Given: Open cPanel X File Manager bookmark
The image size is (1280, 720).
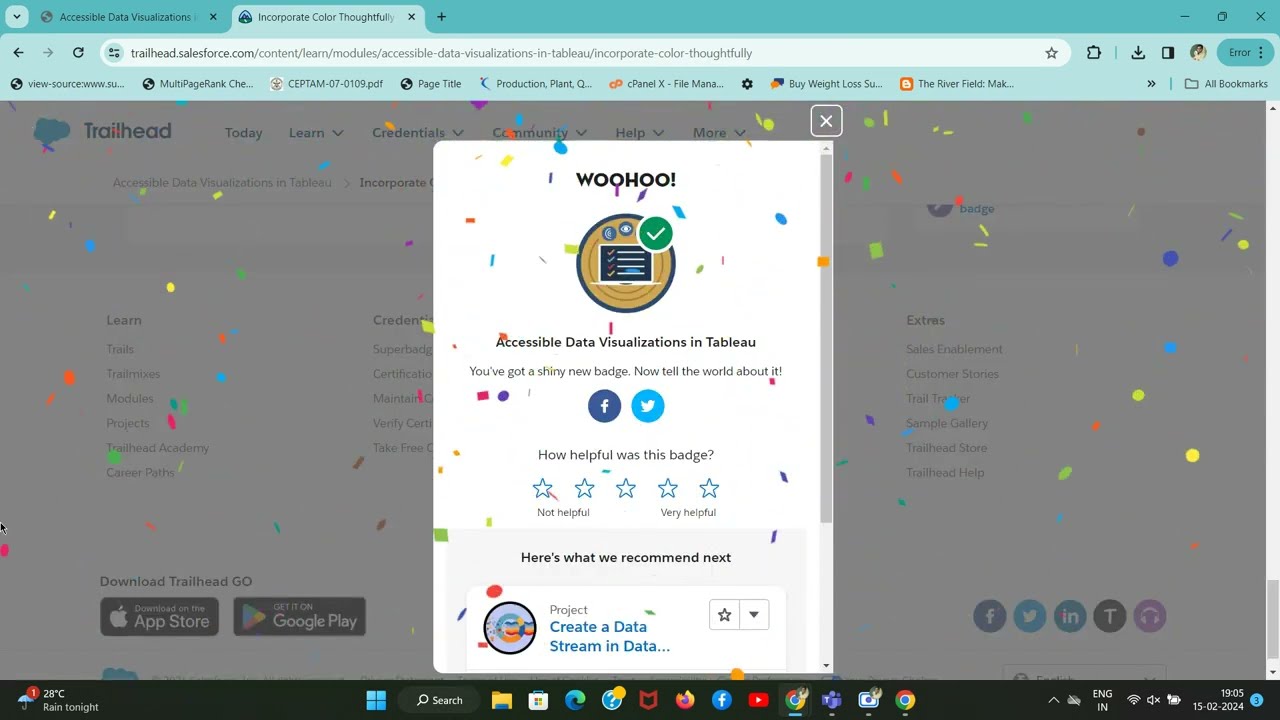Looking at the screenshot, I should point(667,84).
